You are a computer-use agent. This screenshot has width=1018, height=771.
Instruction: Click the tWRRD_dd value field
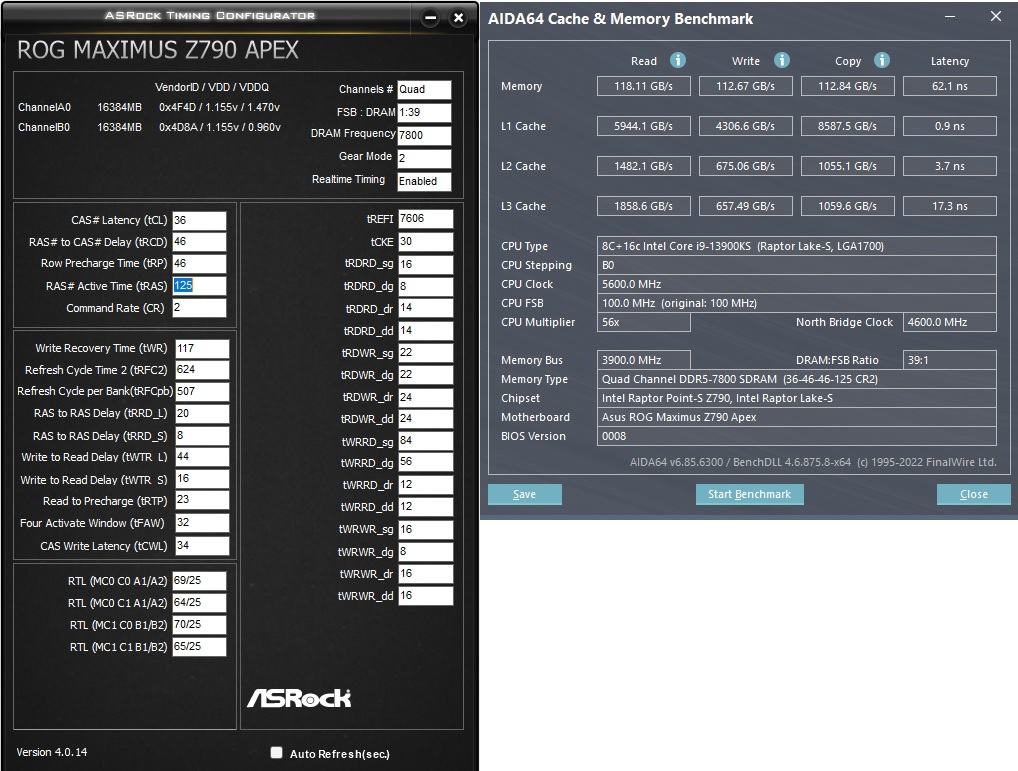[x=425, y=507]
